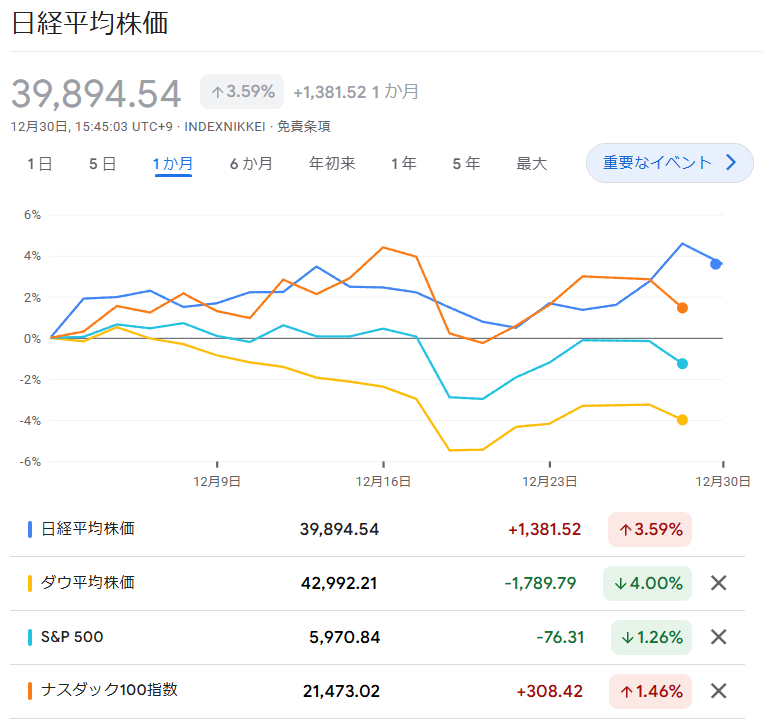Image resolution: width=762 pixels, height=724 pixels.
Task: Open the 免責条項 disclaimer link
Action: 303,127
